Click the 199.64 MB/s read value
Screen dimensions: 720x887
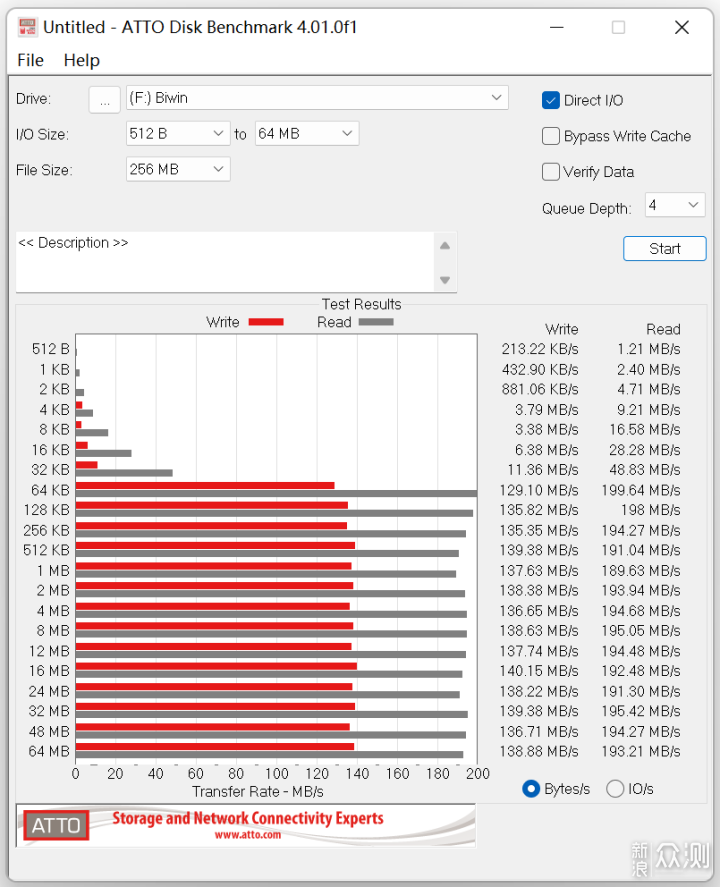click(641, 490)
